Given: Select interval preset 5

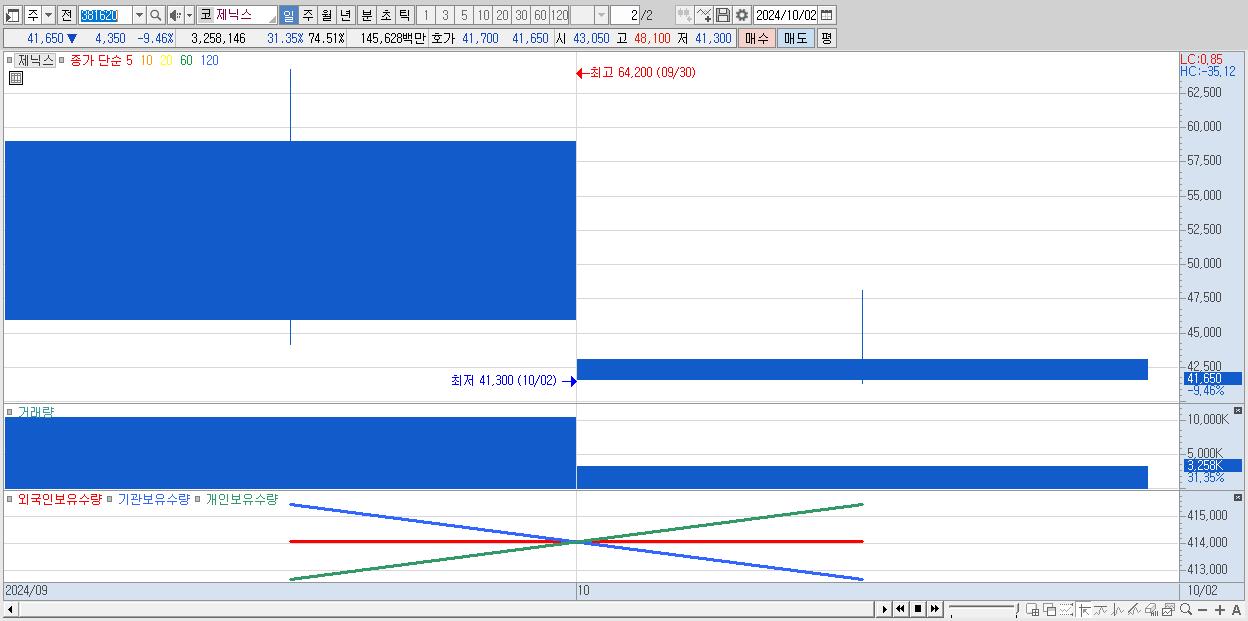Looking at the screenshot, I should point(464,15).
